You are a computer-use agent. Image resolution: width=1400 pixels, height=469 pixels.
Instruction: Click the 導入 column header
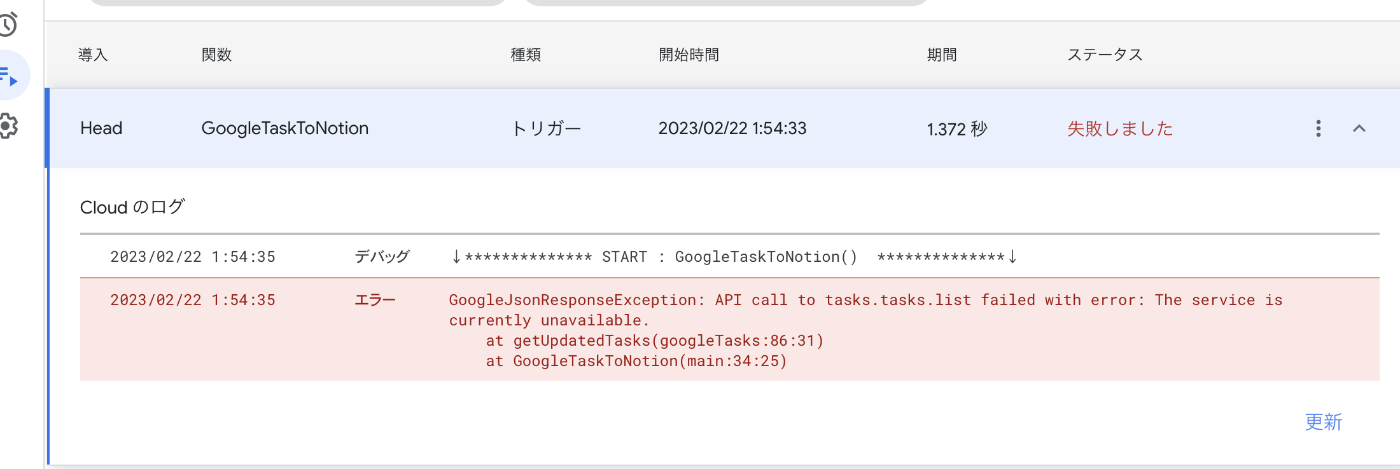point(93,55)
